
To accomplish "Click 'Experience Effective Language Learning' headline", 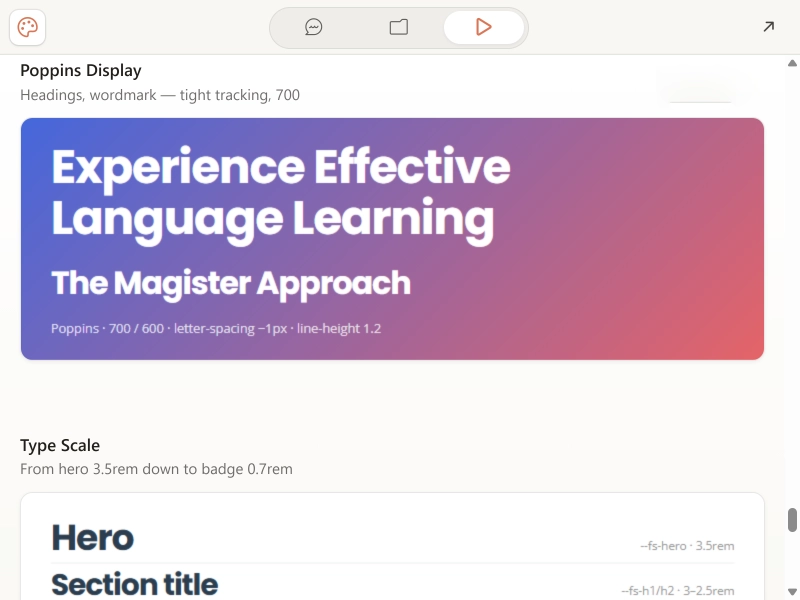I will 281,195.
